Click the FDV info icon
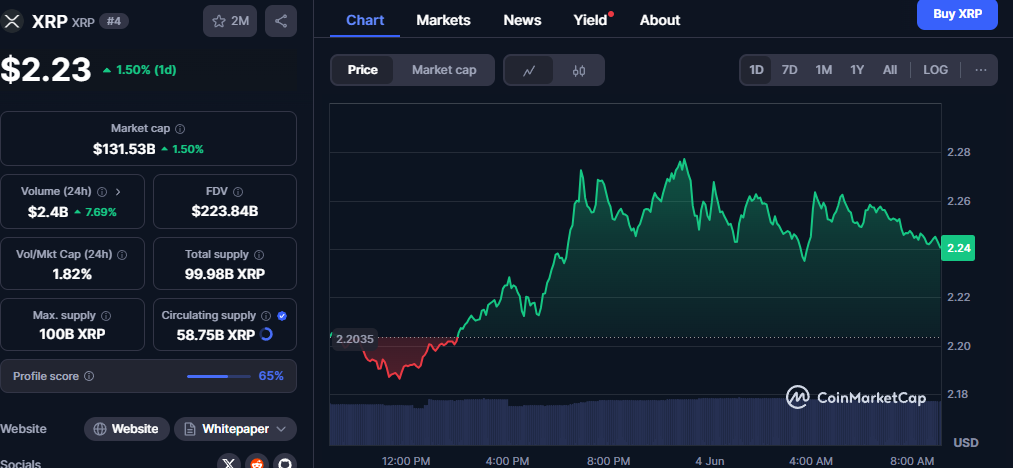Viewport: 1013px width, 468px height. [238, 191]
